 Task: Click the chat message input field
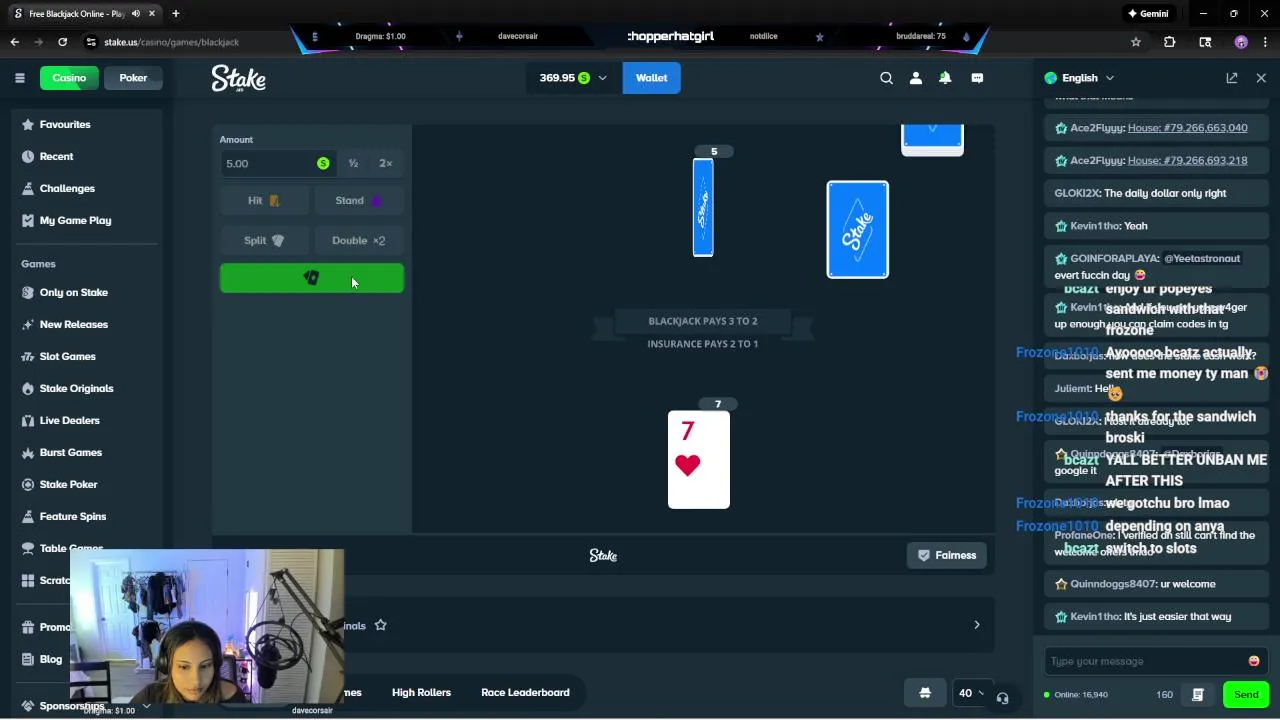1145,661
